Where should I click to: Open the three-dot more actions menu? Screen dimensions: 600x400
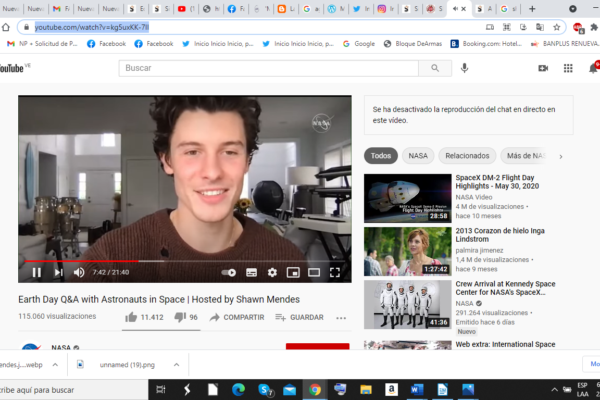[x=341, y=318]
